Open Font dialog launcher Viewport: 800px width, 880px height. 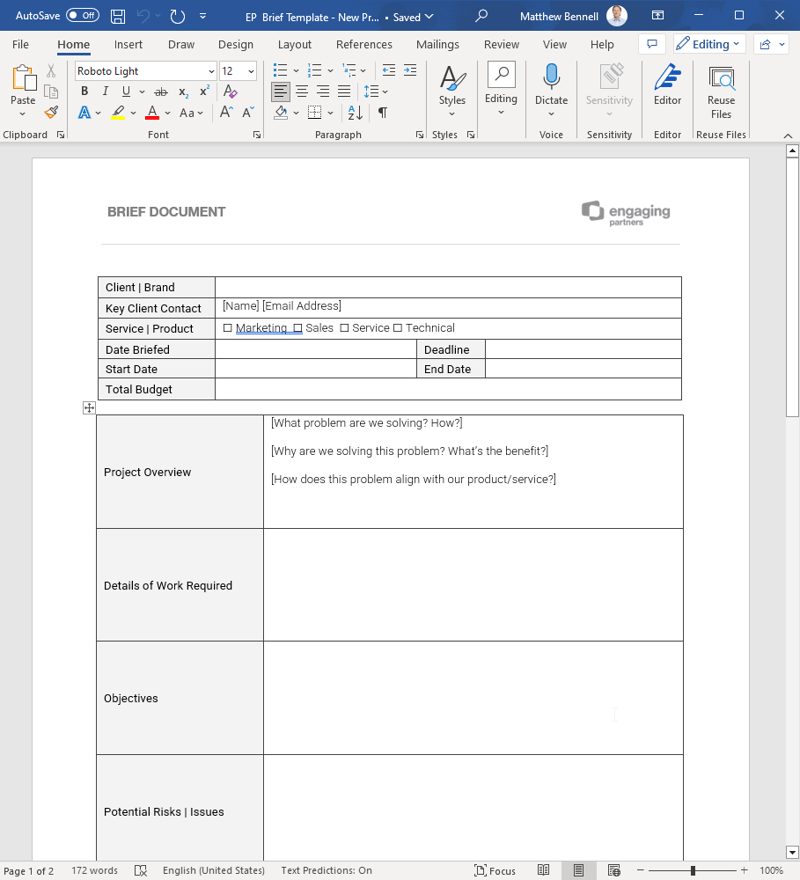(257, 135)
